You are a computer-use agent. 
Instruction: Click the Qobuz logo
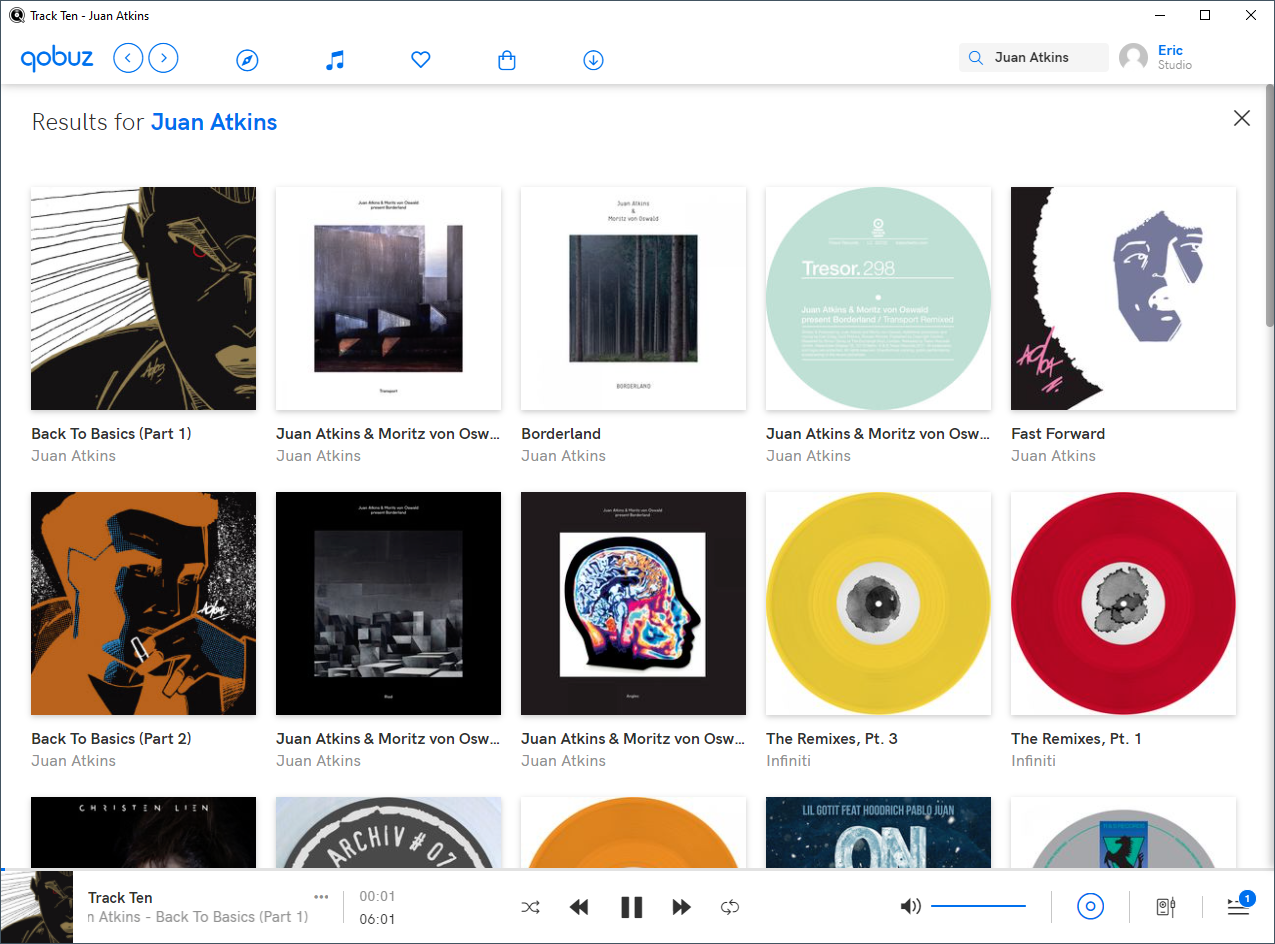point(57,59)
